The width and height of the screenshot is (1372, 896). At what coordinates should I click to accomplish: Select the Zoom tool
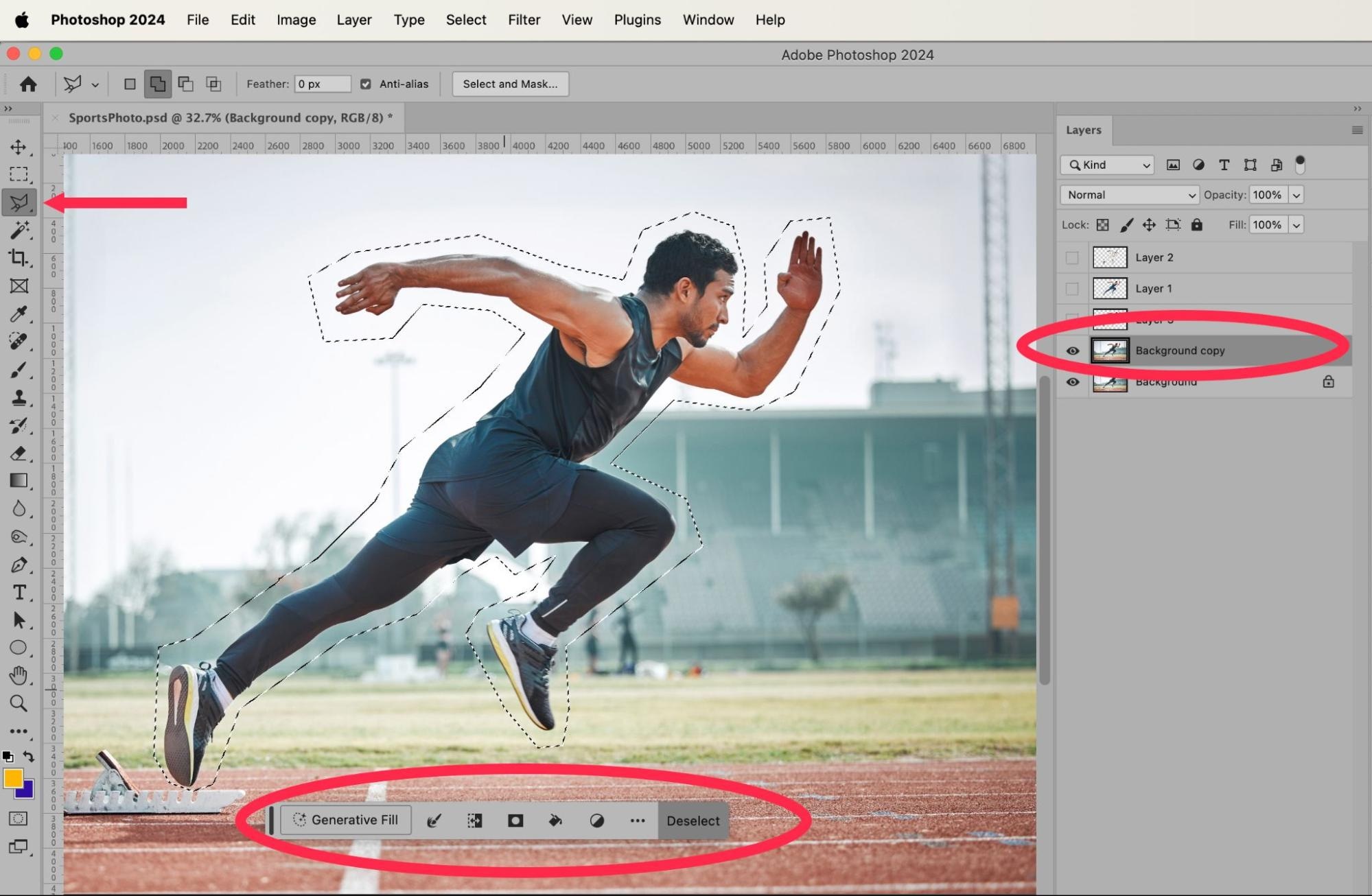coord(19,703)
